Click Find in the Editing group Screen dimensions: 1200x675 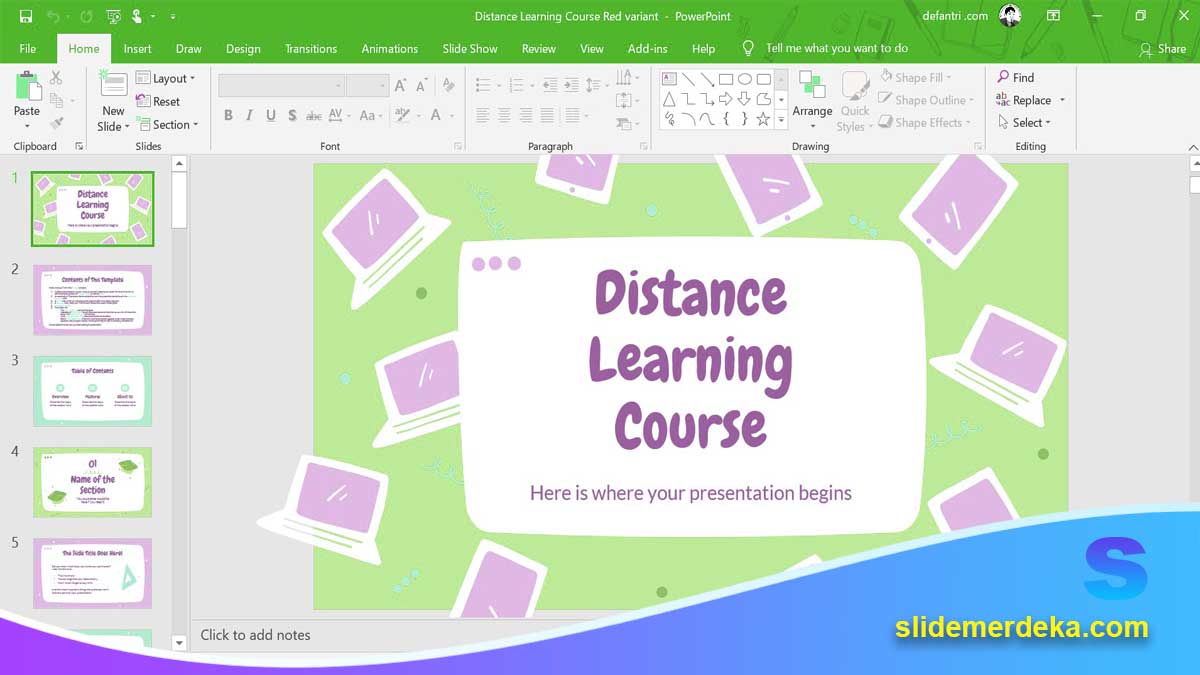click(x=1015, y=77)
